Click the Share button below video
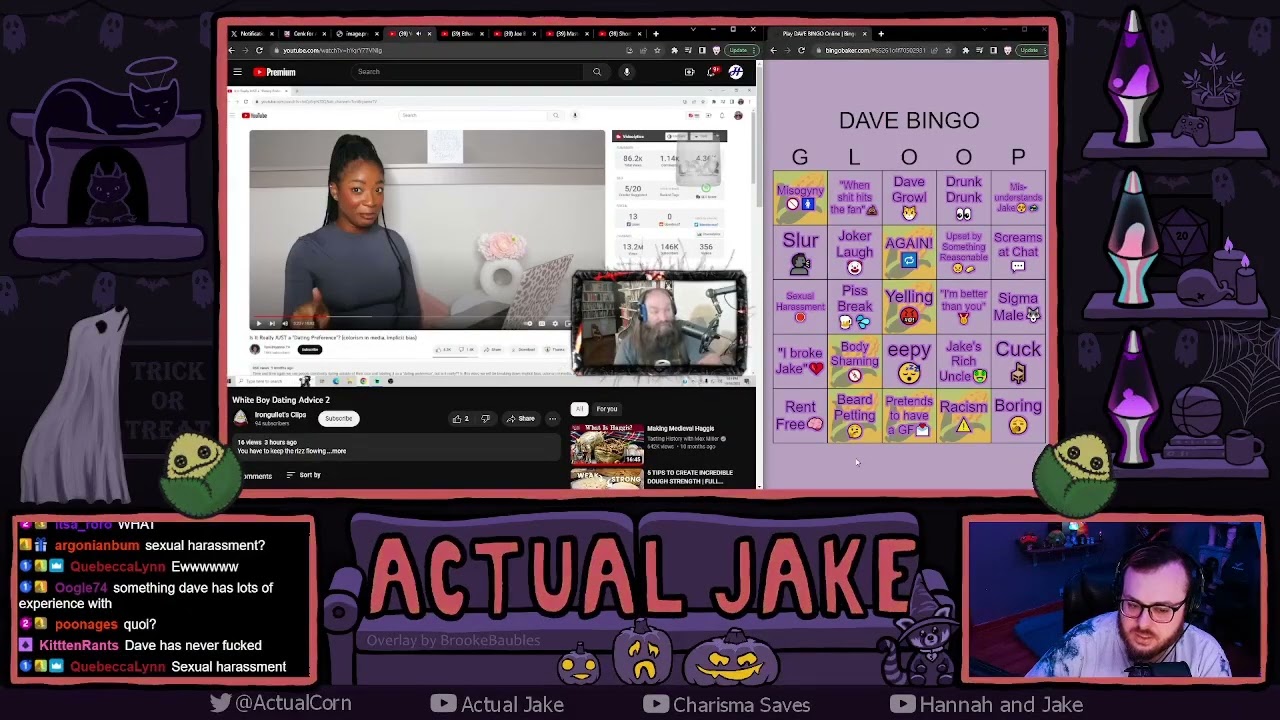The image size is (1280, 720). click(x=520, y=419)
